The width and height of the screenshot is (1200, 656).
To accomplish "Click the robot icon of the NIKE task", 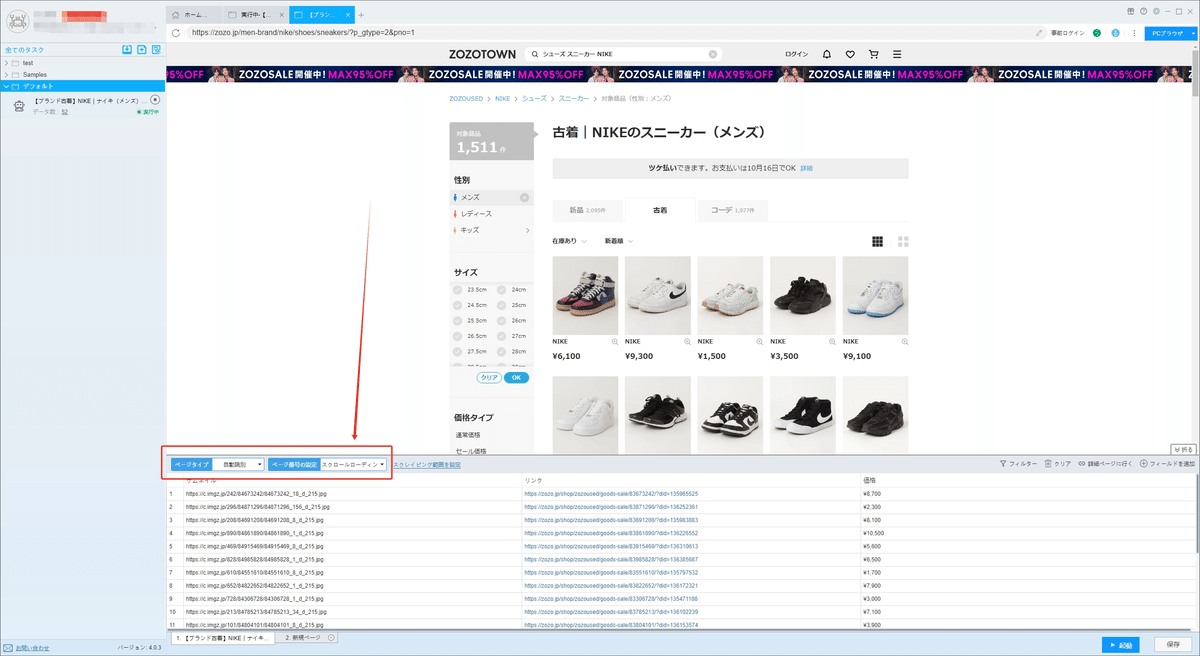I will click(19, 106).
